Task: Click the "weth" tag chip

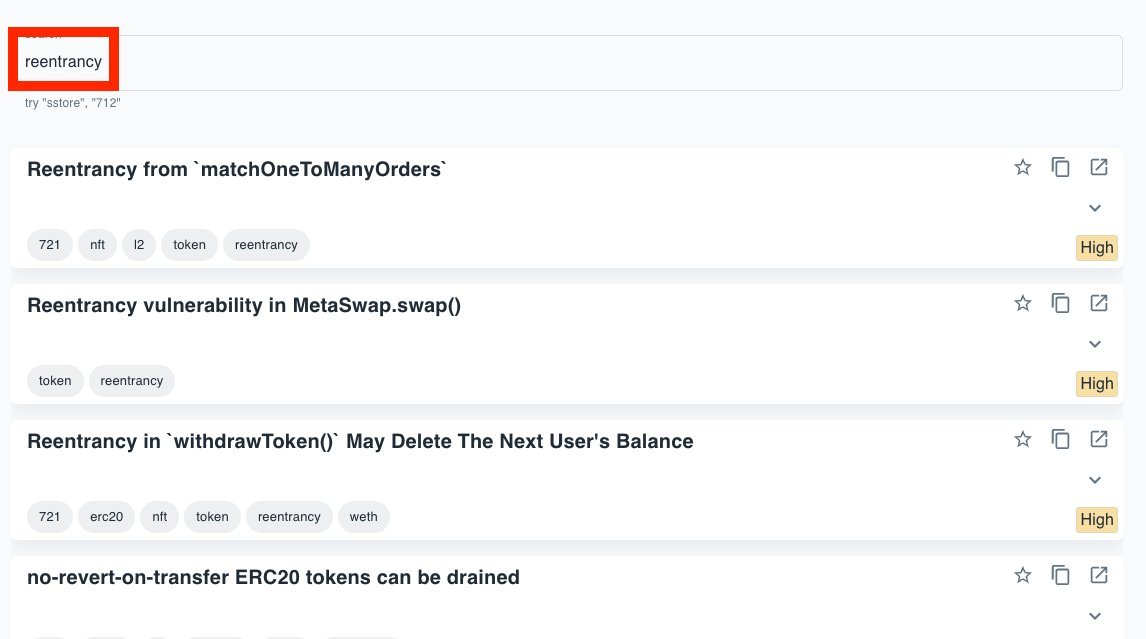Action: coord(364,517)
